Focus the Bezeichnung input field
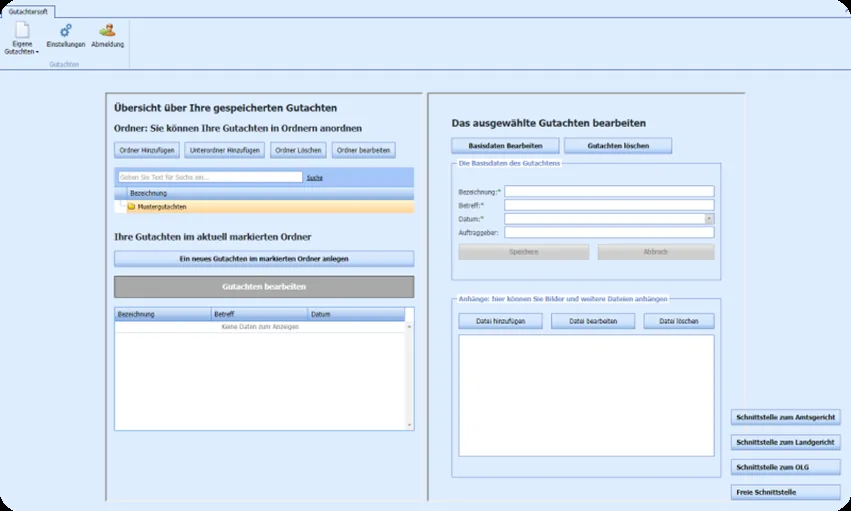 [609, 191]
